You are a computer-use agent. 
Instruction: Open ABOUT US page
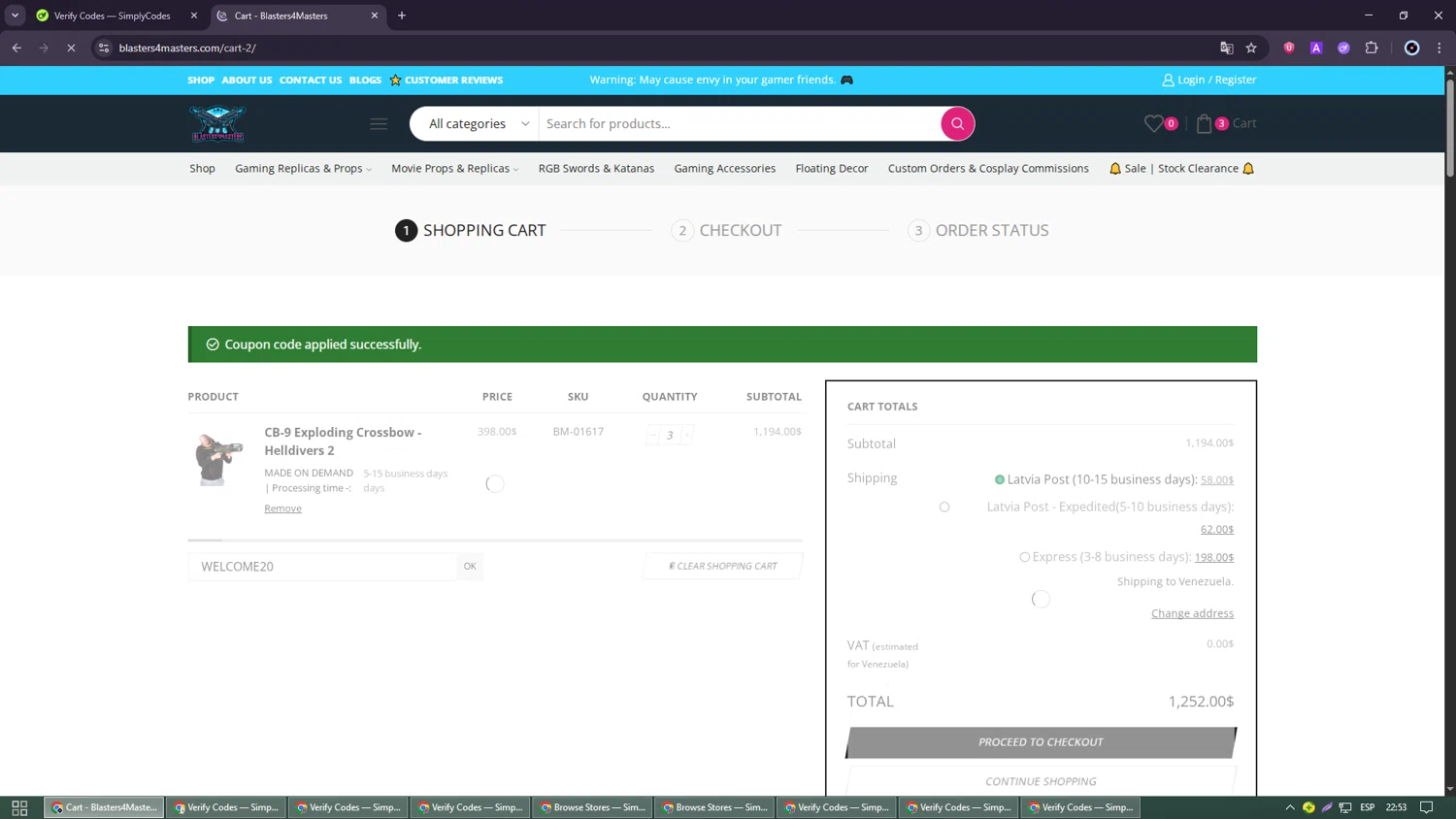247,81
